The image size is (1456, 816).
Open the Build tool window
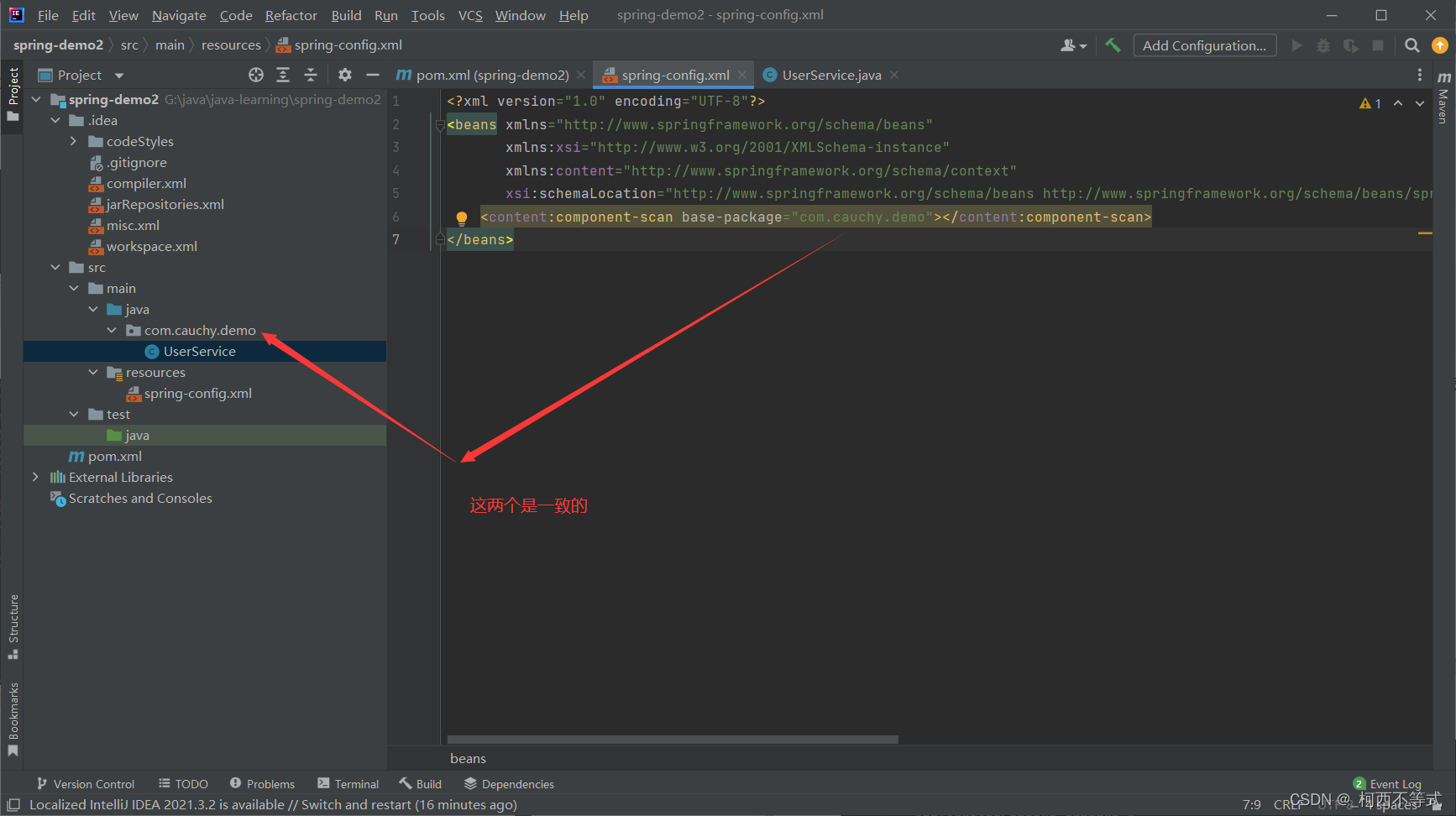coord(420,784)
